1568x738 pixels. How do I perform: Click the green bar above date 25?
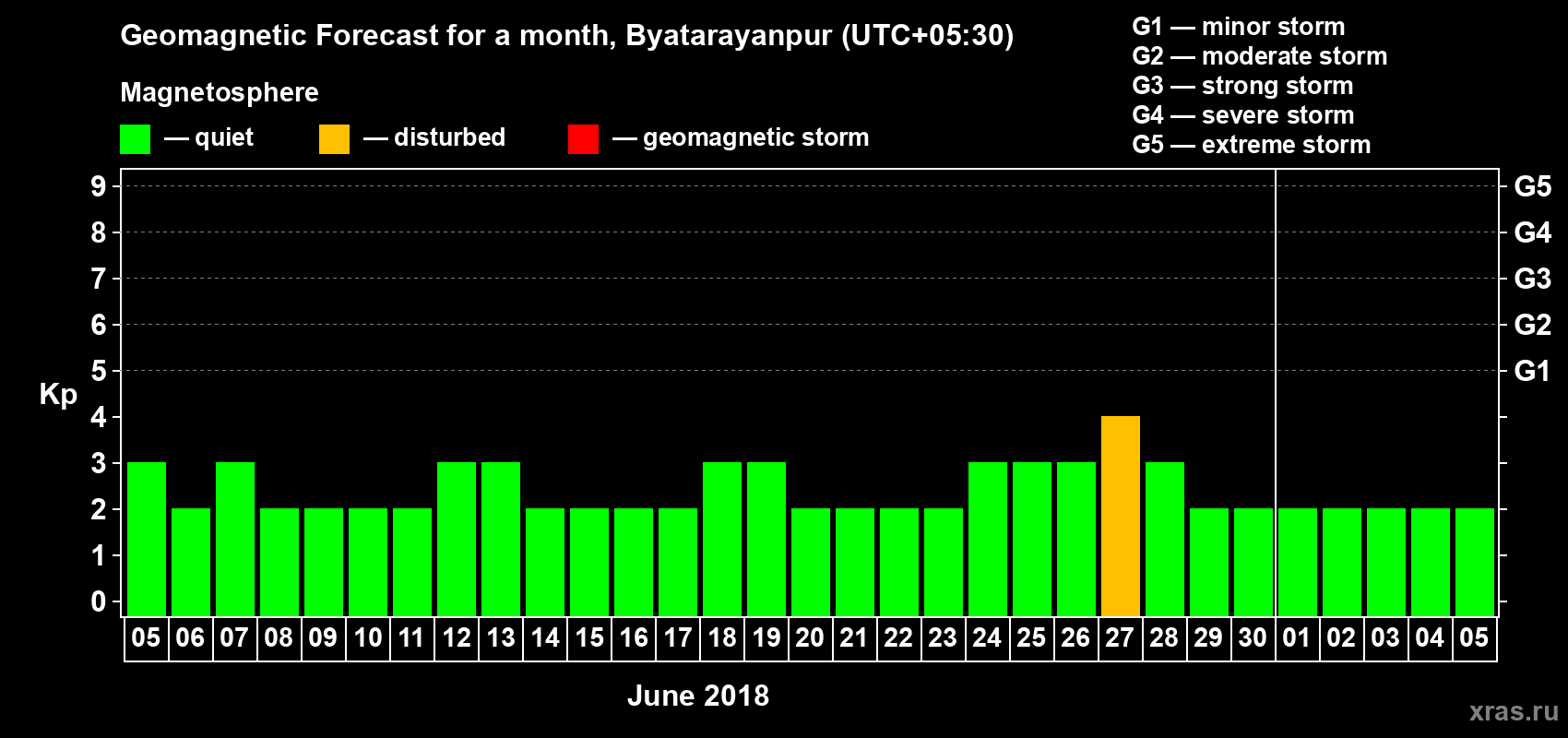coord(1032,539)
